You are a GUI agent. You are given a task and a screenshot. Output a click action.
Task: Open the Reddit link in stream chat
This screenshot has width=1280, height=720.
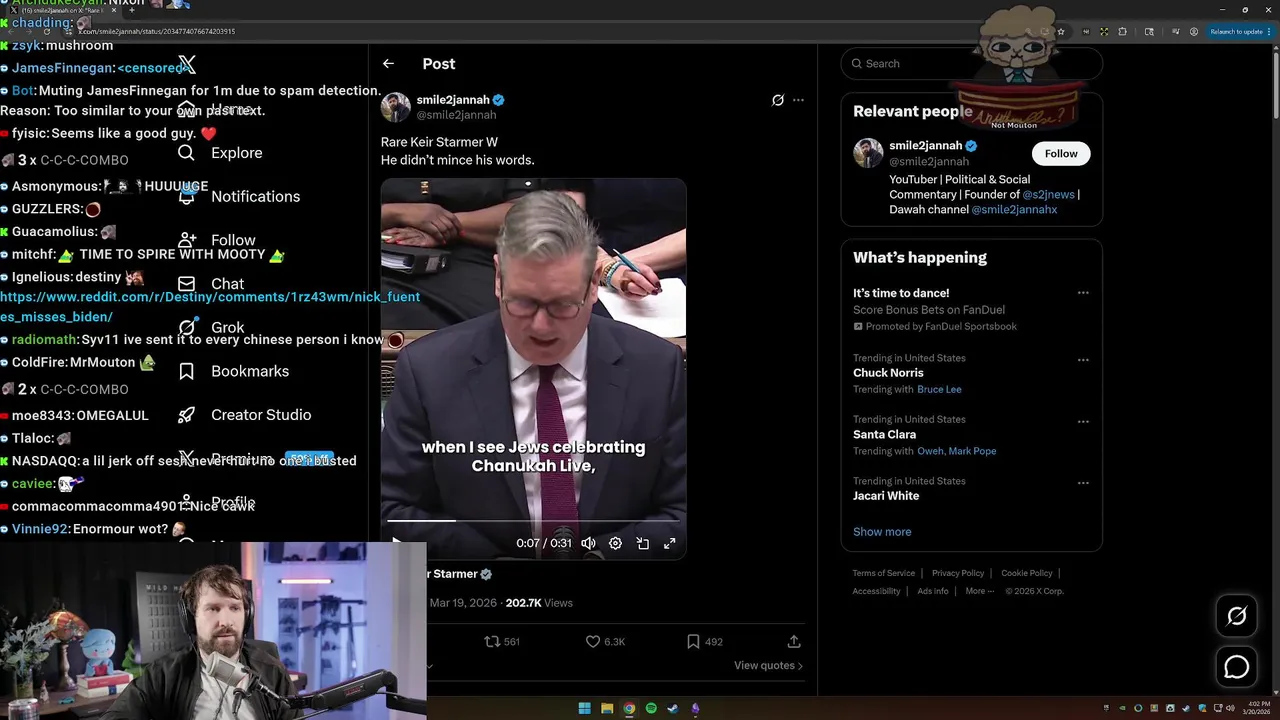(x=210, y=306)
